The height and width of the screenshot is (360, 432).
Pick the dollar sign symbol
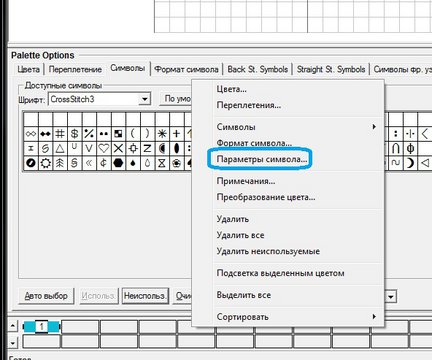pos(74,134)
